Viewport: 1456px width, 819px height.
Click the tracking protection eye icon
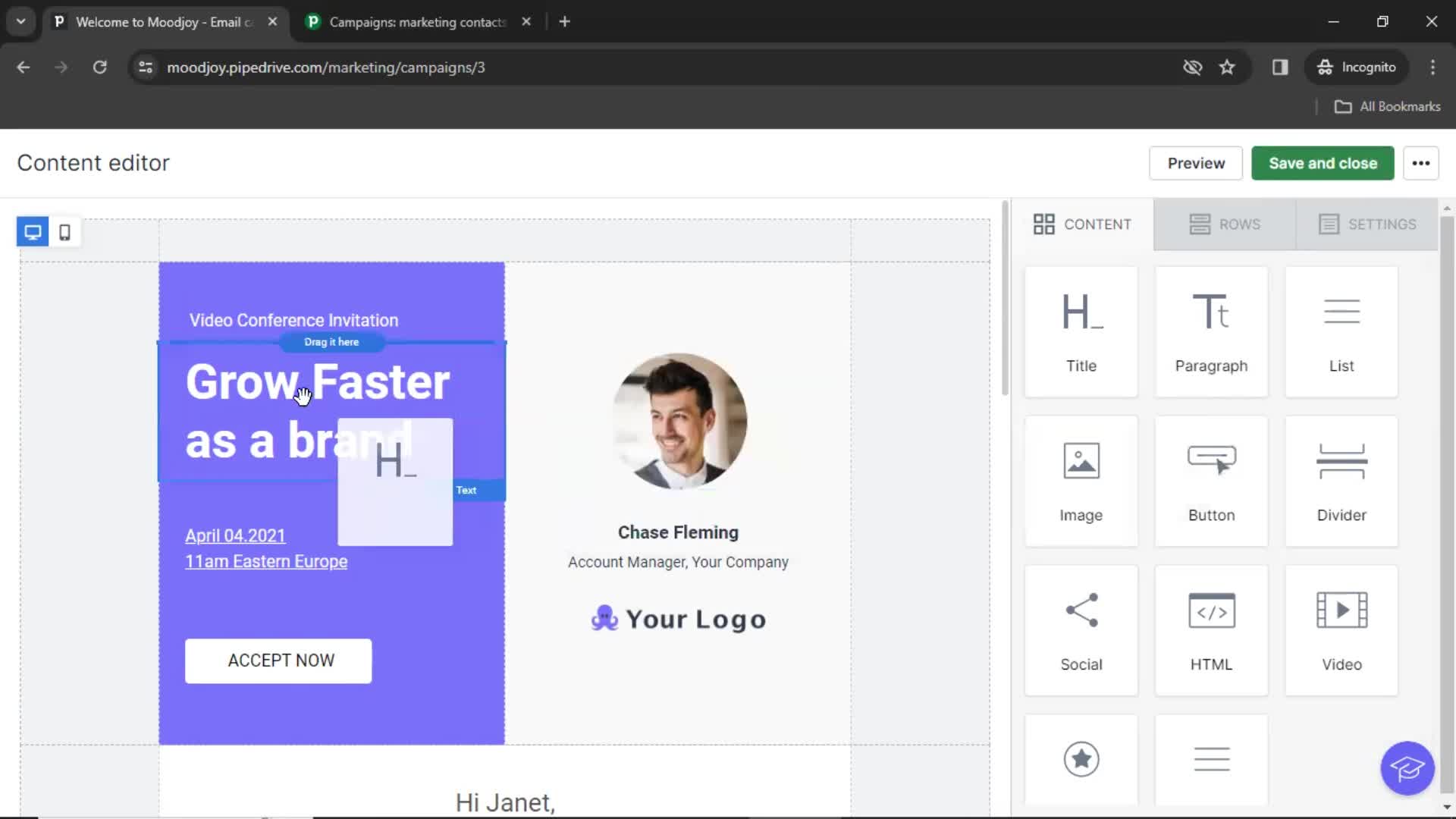[1192, 67]
